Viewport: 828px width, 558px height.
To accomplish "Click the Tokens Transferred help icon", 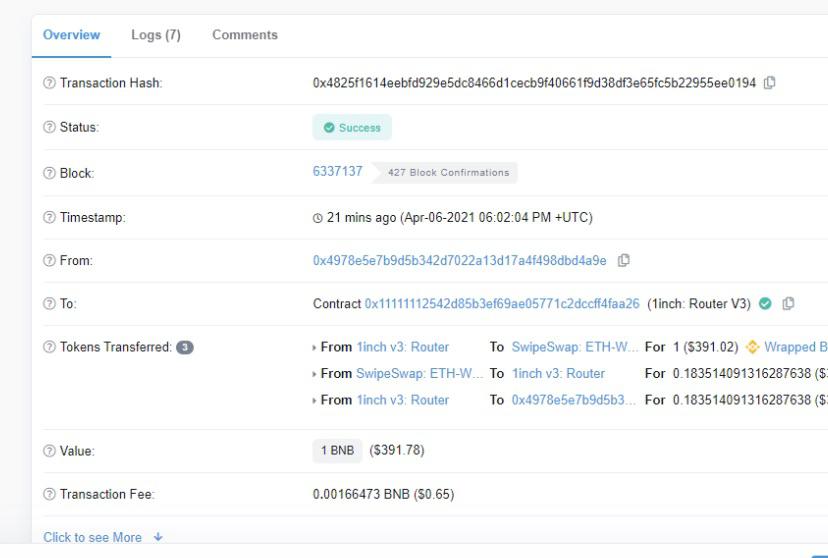I will [49, 347].
